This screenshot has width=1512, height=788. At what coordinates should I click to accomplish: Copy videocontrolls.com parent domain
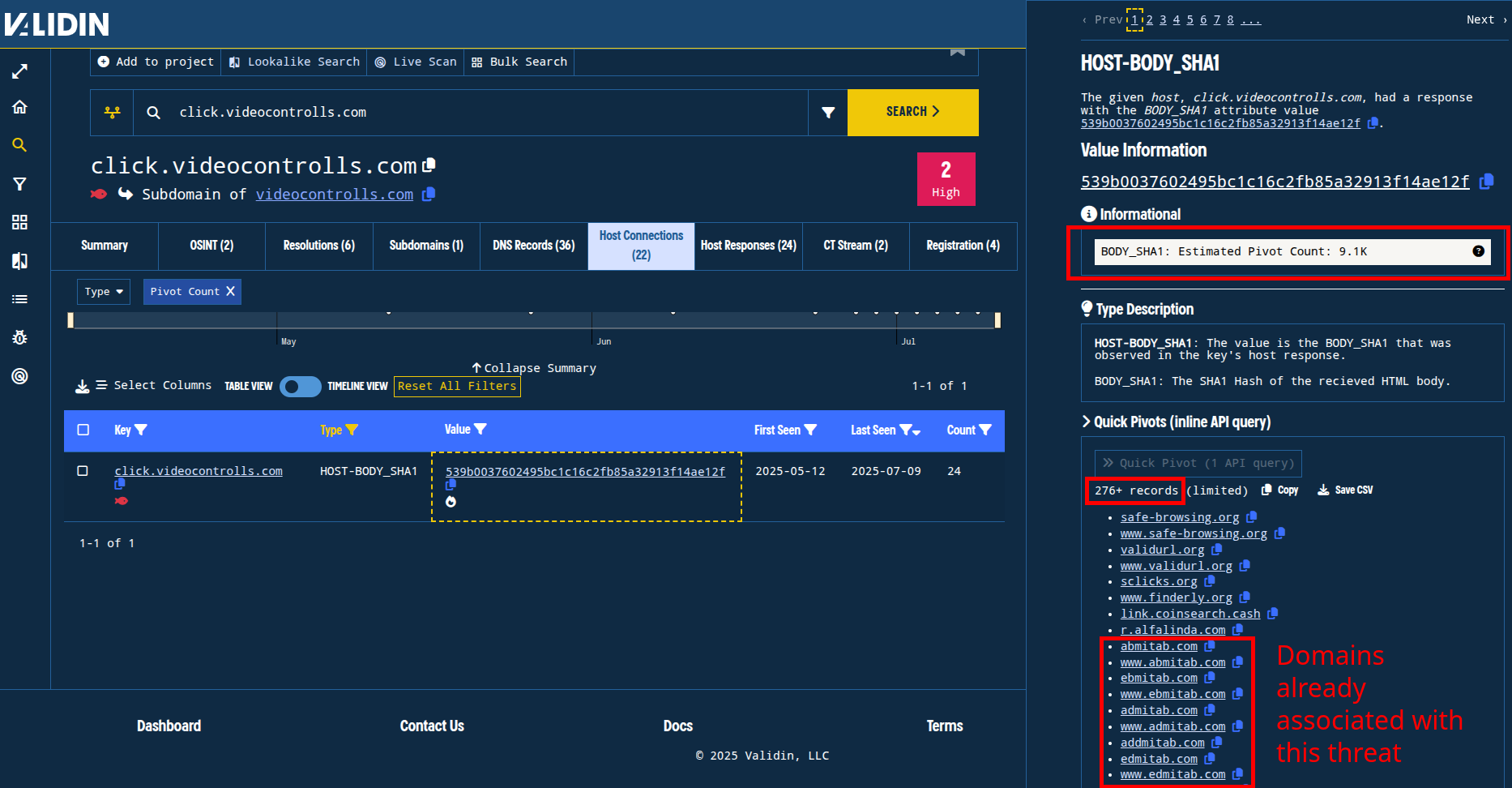(x=429, y=194)
